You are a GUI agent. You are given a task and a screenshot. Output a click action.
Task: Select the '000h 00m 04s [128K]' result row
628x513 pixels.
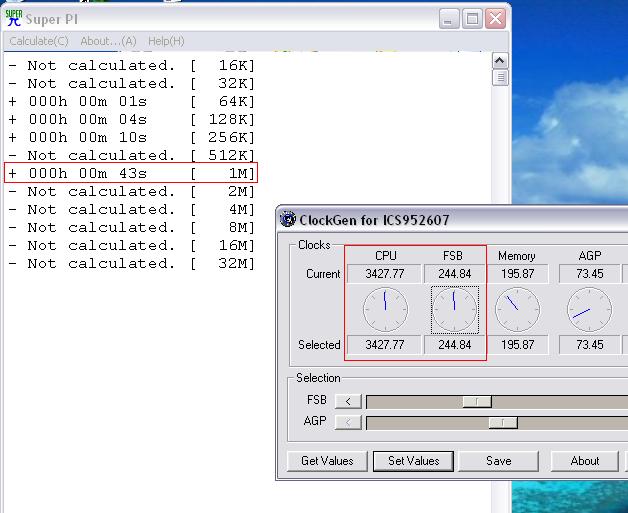[x=131, y=119]
